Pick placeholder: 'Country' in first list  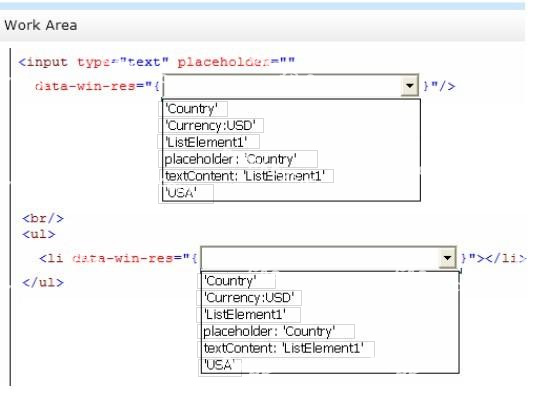238,159
